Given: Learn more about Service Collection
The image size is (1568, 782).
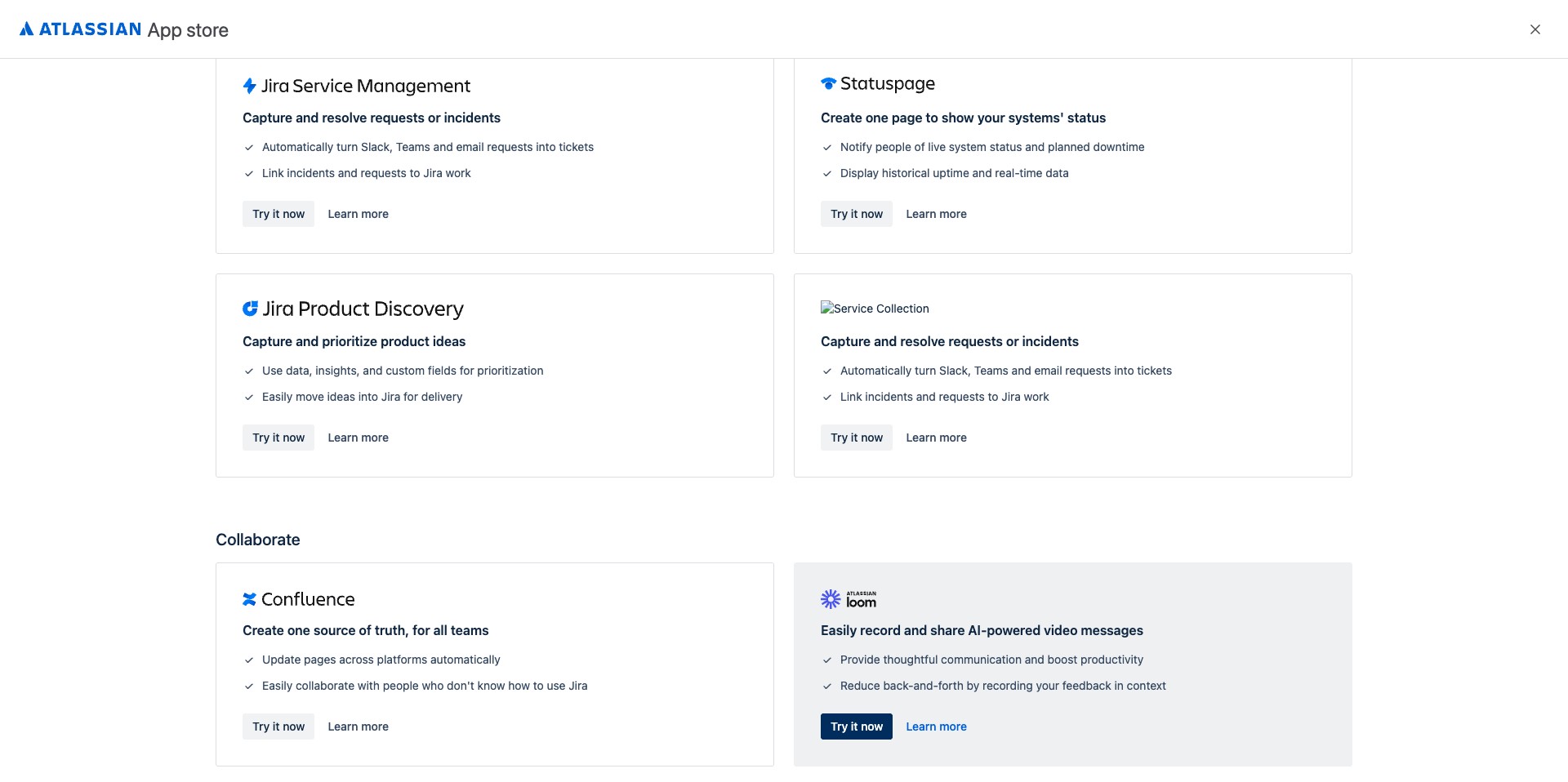Looking at the screenshot, I should point(937,438).
